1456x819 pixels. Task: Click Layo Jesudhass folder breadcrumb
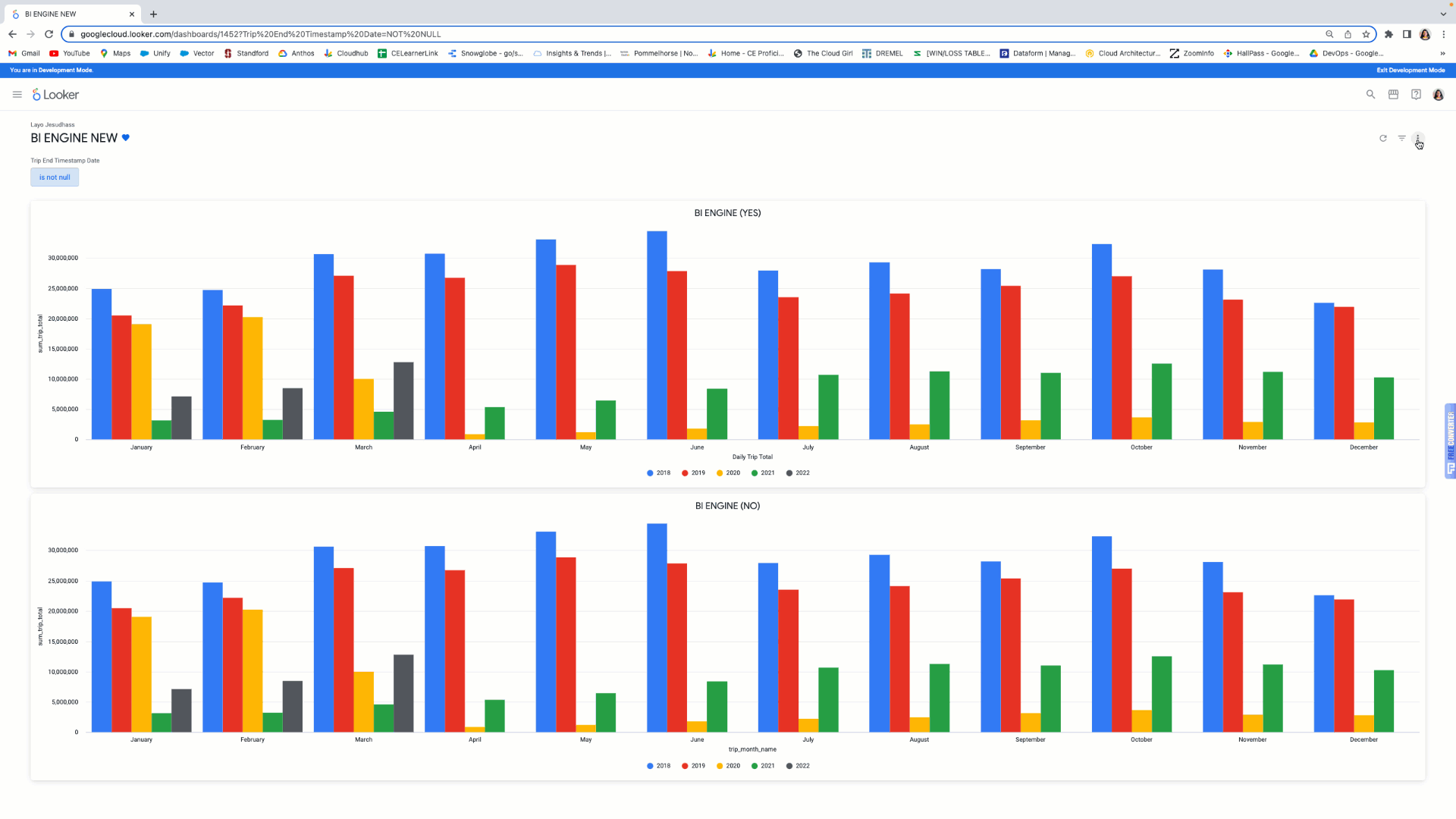[52, 124]
